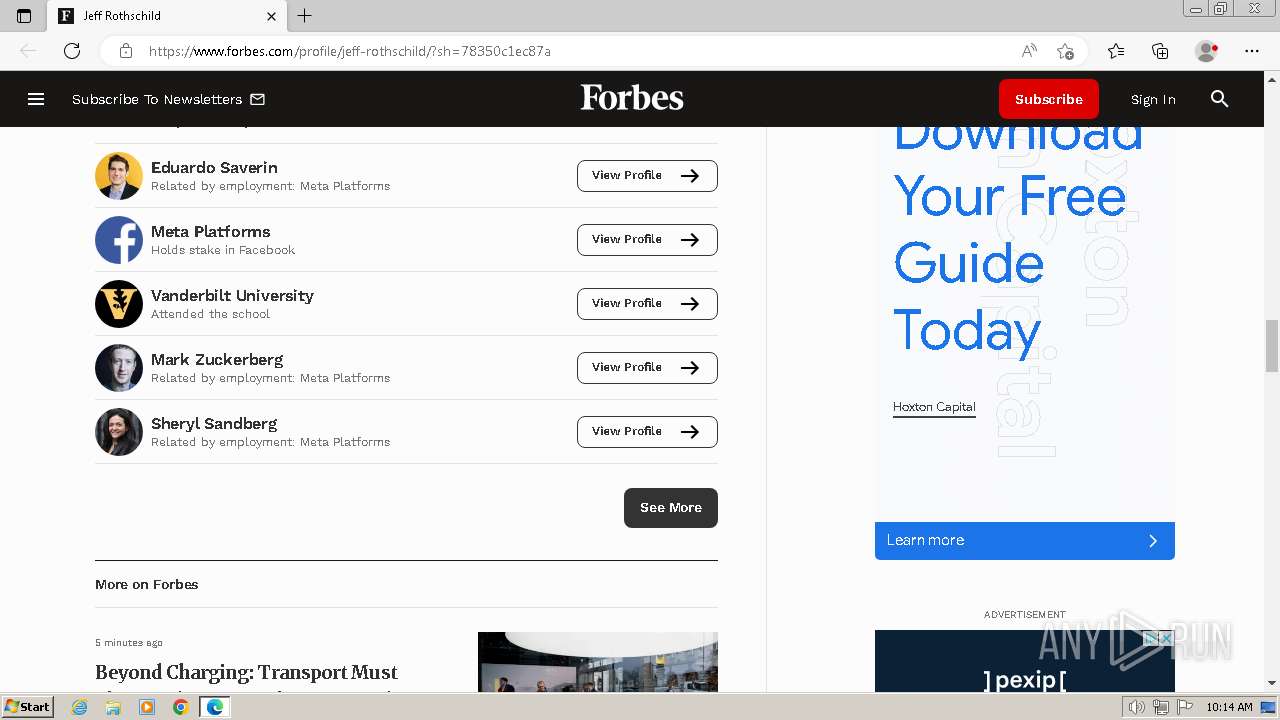The image size is (1280, 720).
Task: Open Vanderbilt University name link
Action: coord(232,295)
